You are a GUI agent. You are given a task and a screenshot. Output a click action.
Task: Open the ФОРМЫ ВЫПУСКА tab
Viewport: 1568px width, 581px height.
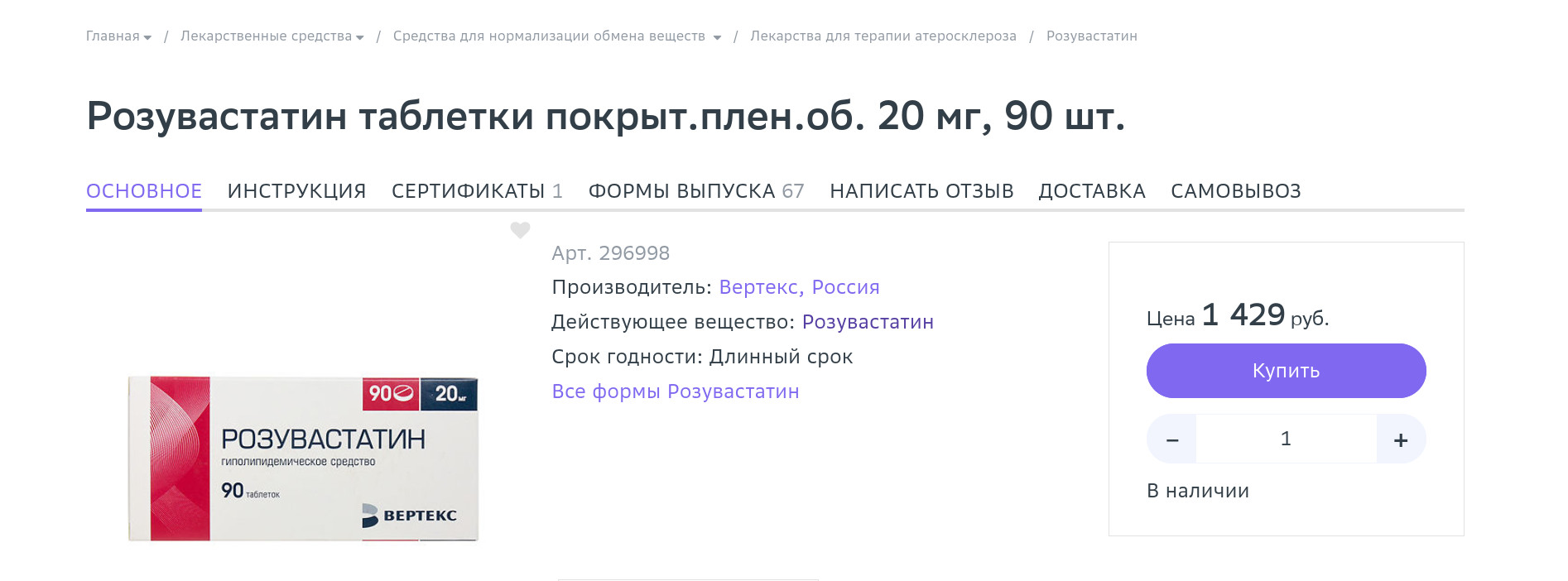pos(696,191)
